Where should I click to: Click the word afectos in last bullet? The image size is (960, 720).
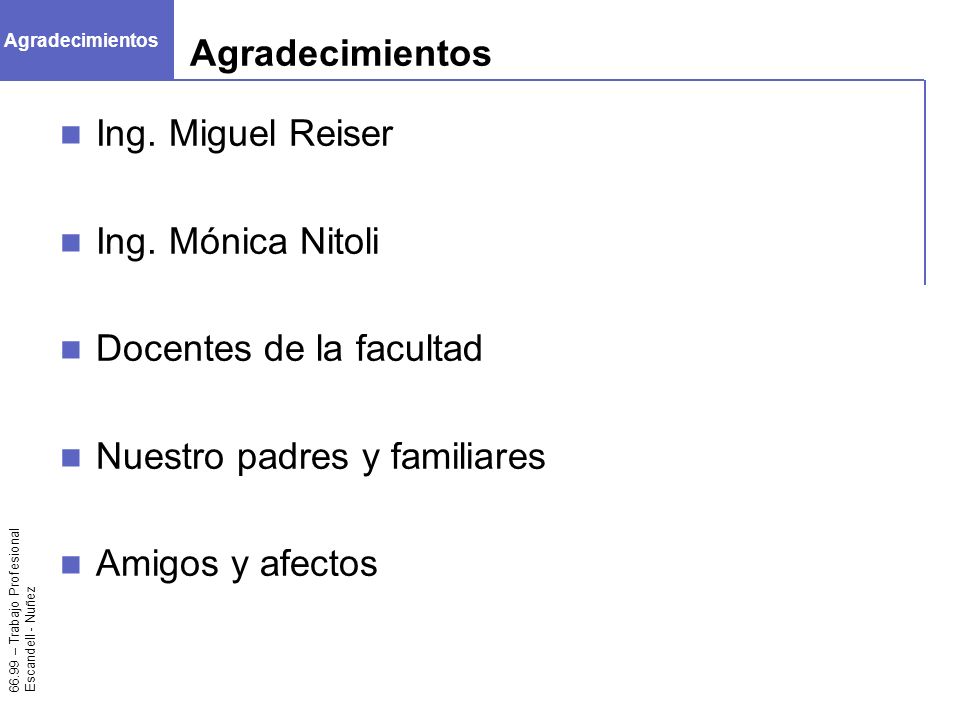(318, 563)
